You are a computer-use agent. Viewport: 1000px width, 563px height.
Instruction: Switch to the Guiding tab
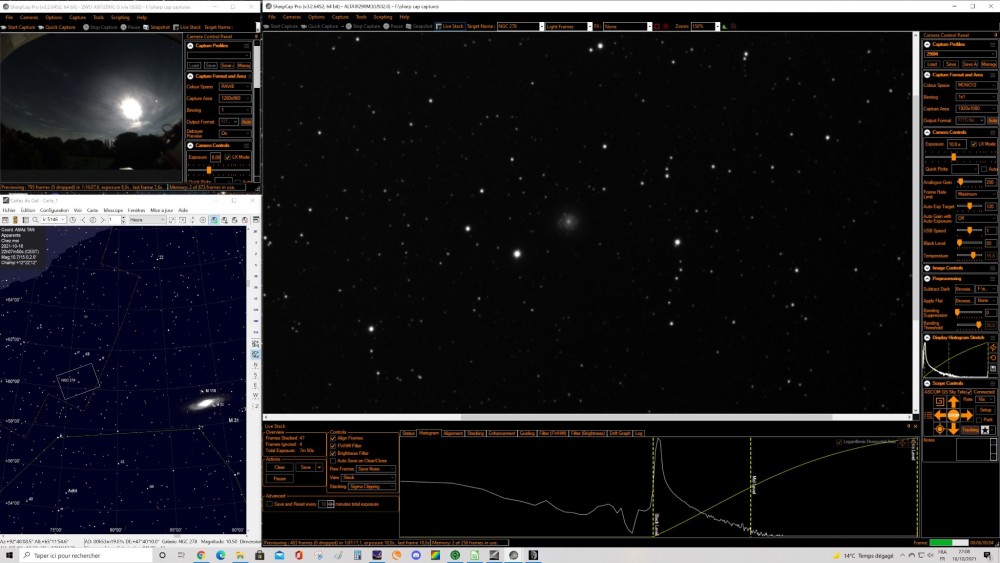click(527, 433)
